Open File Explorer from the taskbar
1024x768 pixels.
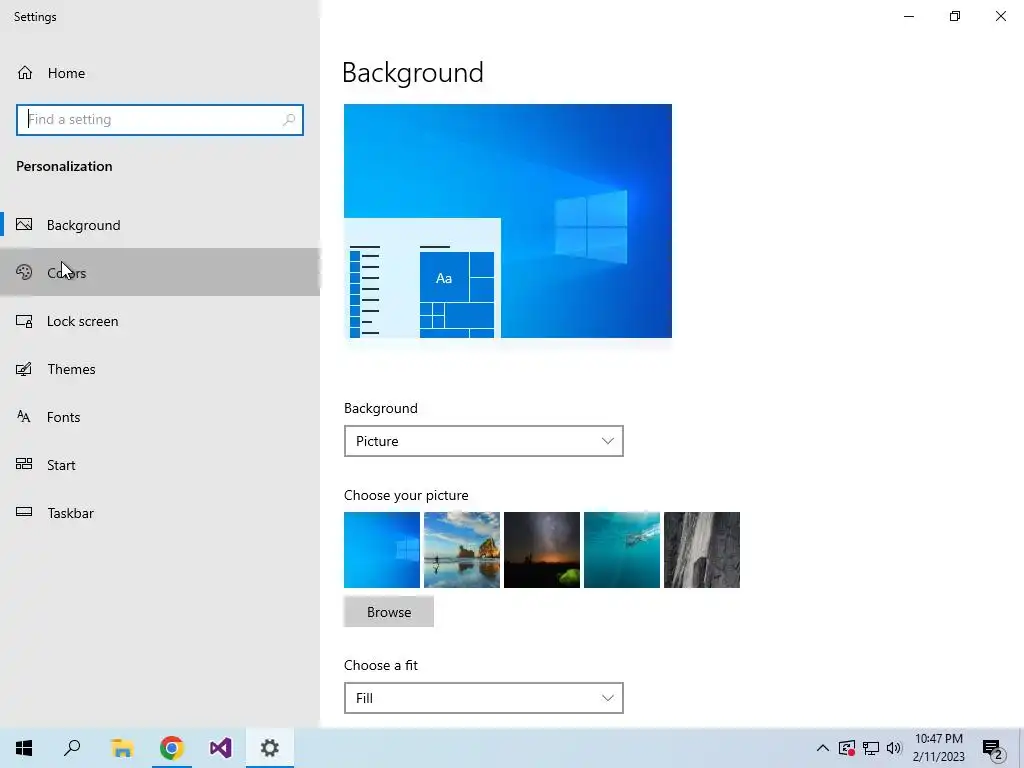click(122, 748)
